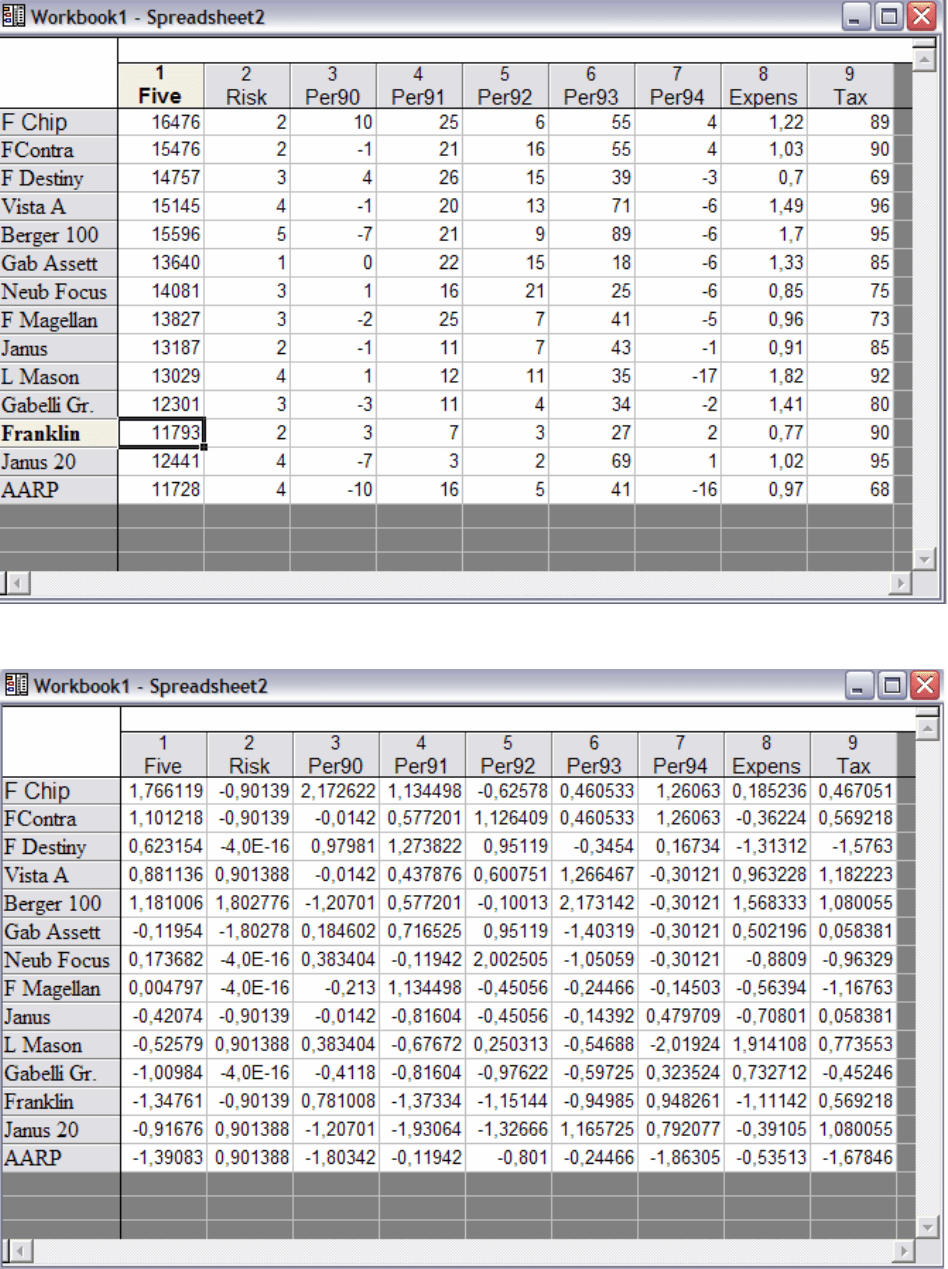
Task: Click the cell containing 0,781008
Action: coord(336,1101)
